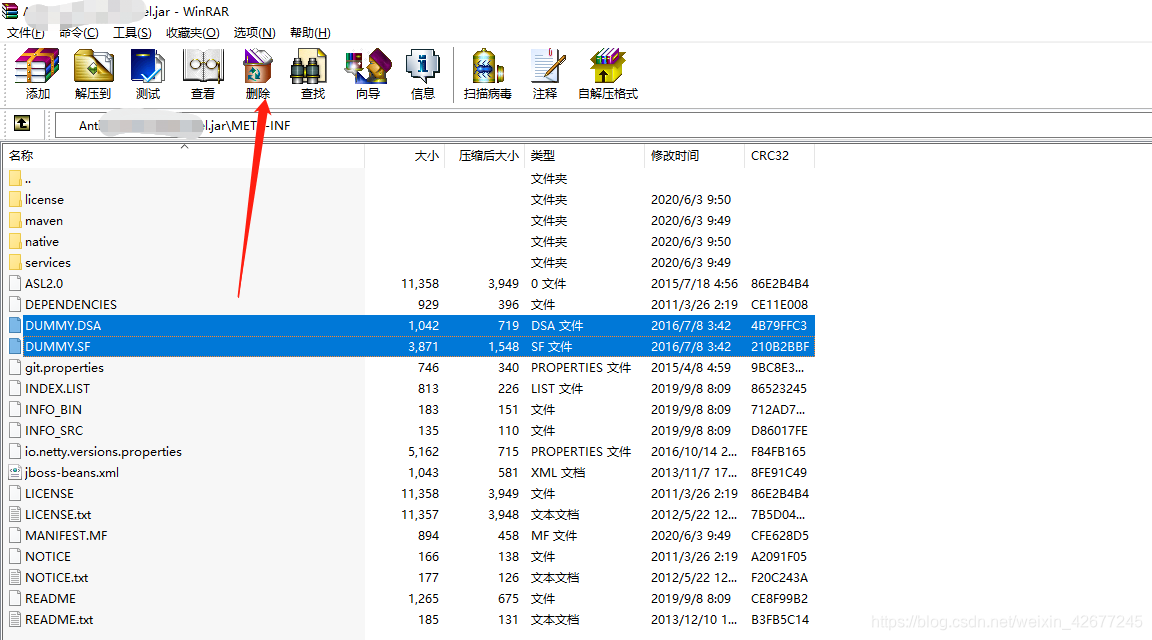Select the native folder icon
Screen dimensions: 1152x640
click(x=15, y=241)
